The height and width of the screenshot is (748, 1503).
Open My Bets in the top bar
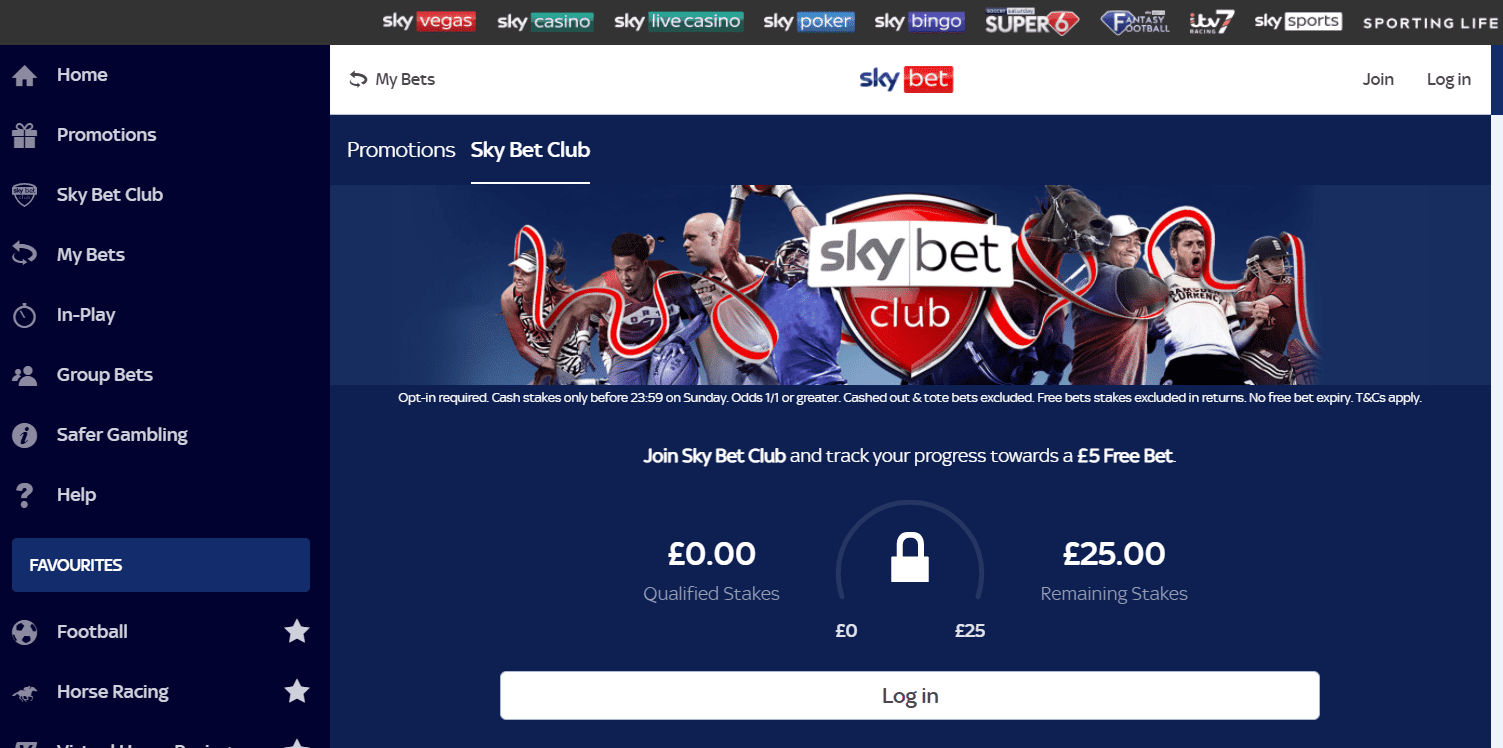(392, 79)
